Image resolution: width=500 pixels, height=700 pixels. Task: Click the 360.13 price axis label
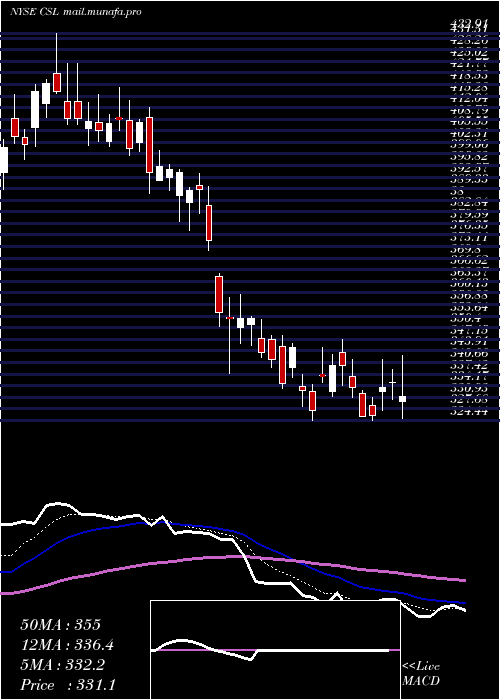point(469,284)
